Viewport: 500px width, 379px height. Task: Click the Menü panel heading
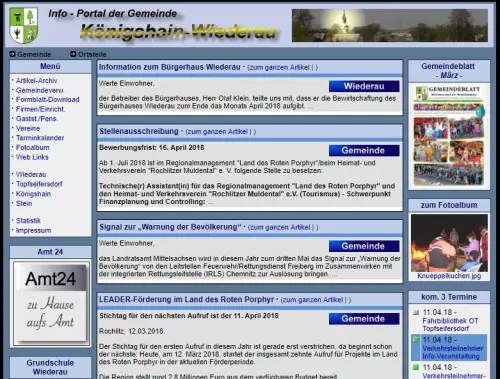[x=50, y=66]
